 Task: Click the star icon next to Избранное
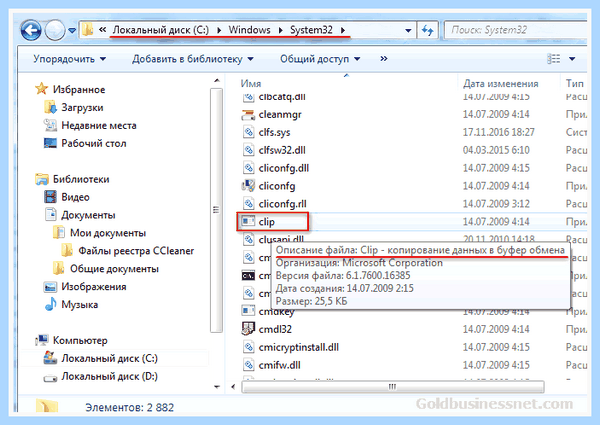[41, 89]
